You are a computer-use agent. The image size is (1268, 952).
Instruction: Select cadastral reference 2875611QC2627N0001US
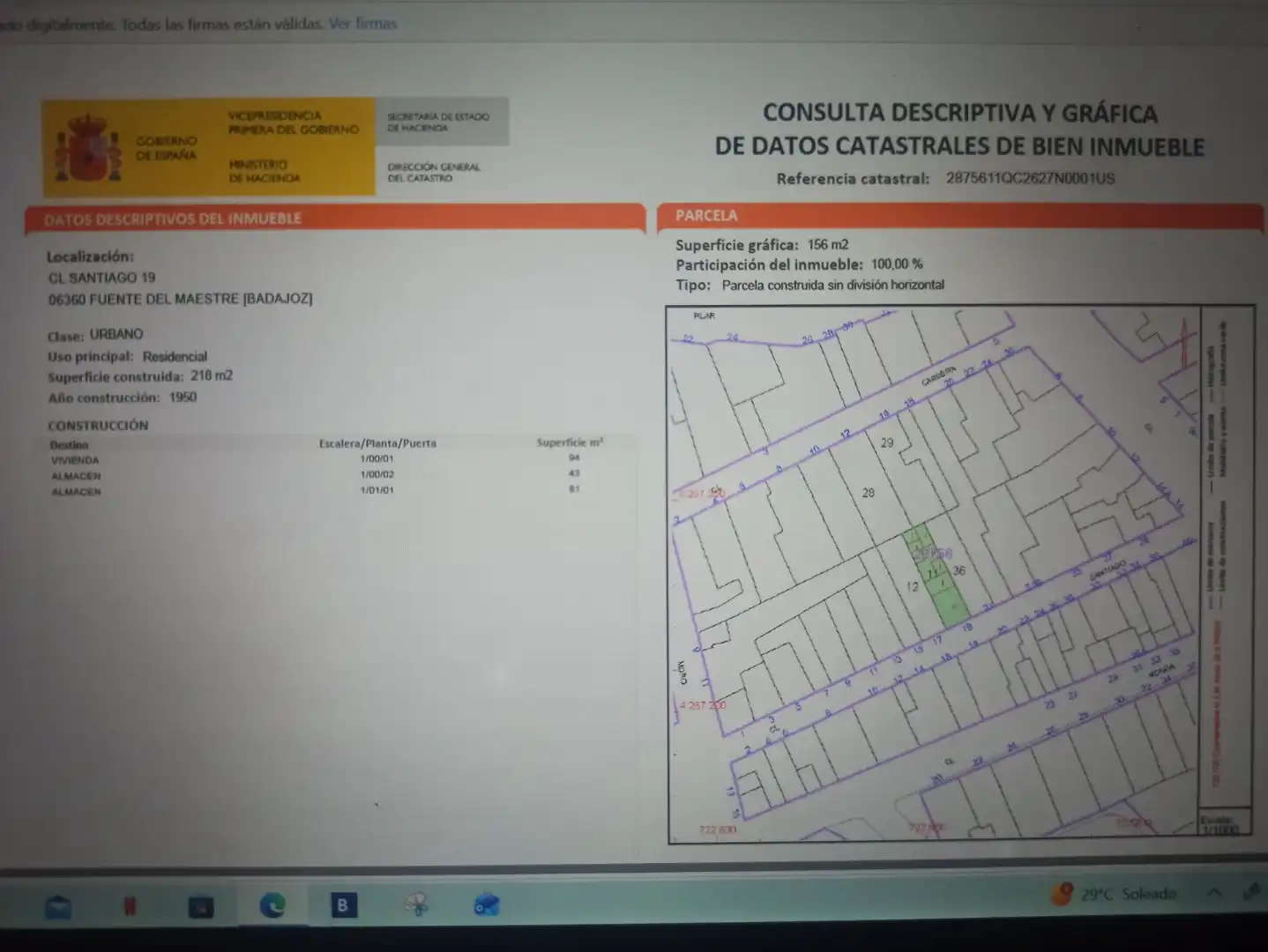(x=1030, y=178)
